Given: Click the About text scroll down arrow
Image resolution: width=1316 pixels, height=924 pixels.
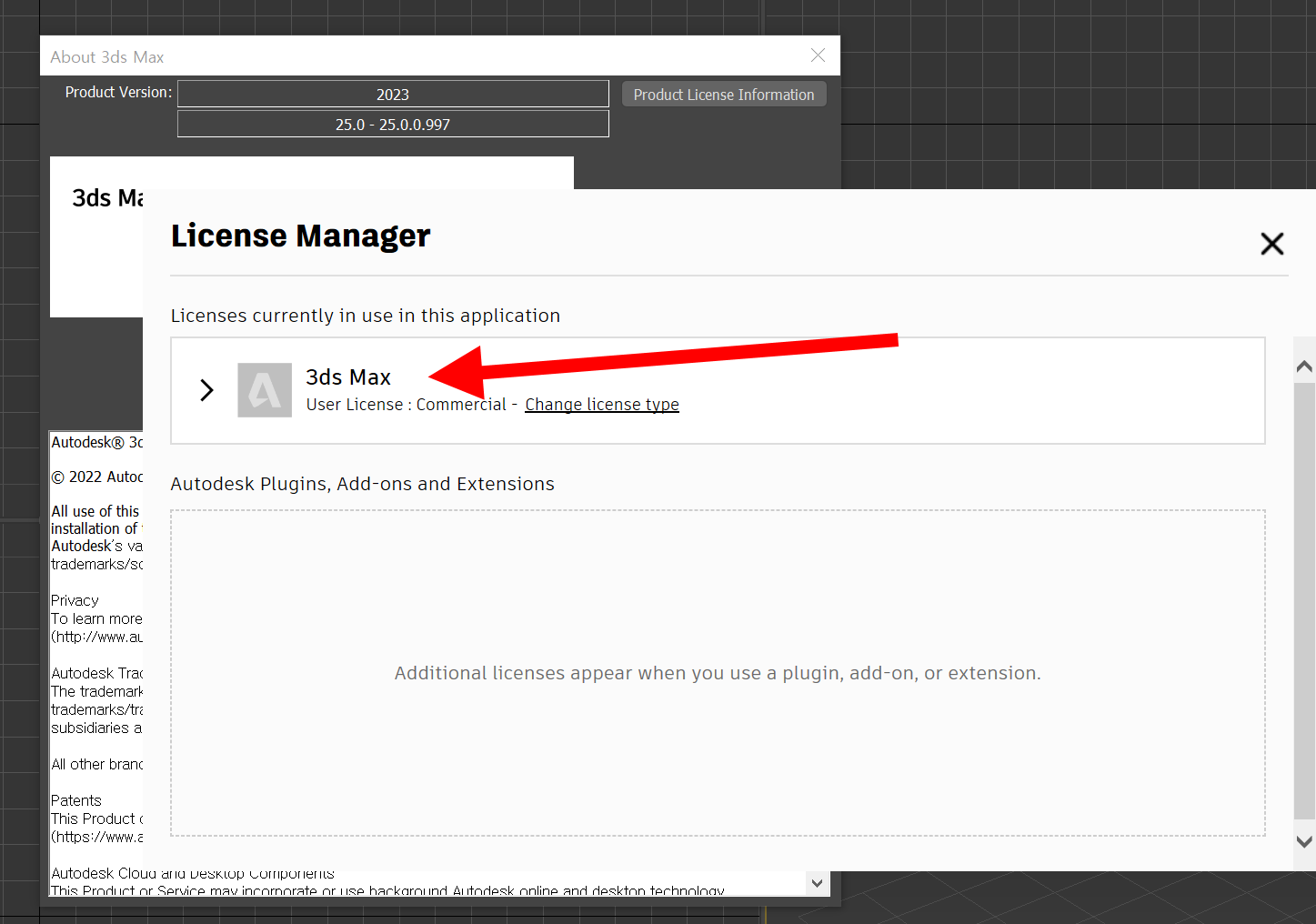Looking at the screenshot, I should click(x=817, y=883).
